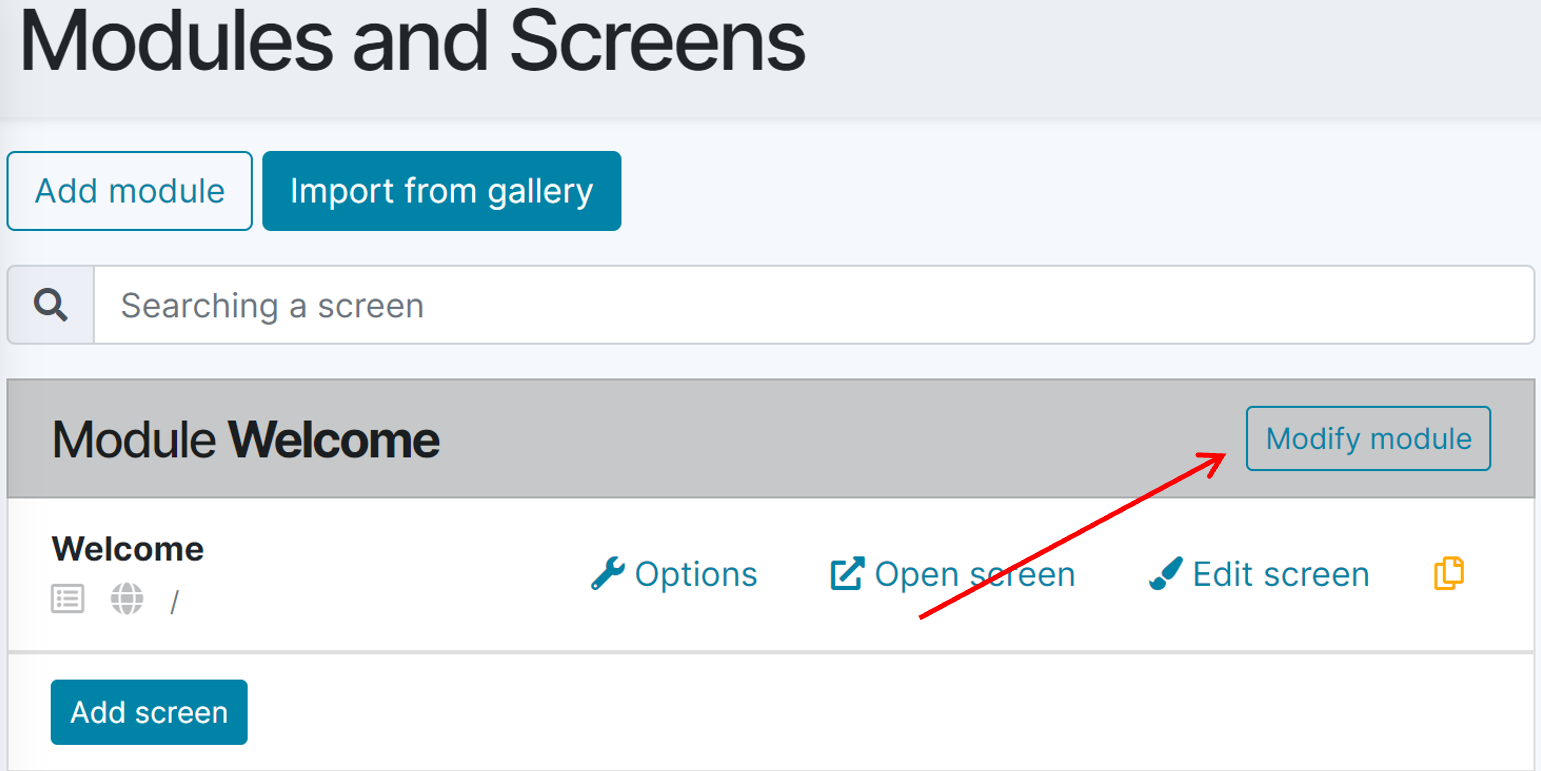The image size is (1541, 771).
Task: Select the Edit screen link text
Action: pyautogui.click(x=1280, y=574)
